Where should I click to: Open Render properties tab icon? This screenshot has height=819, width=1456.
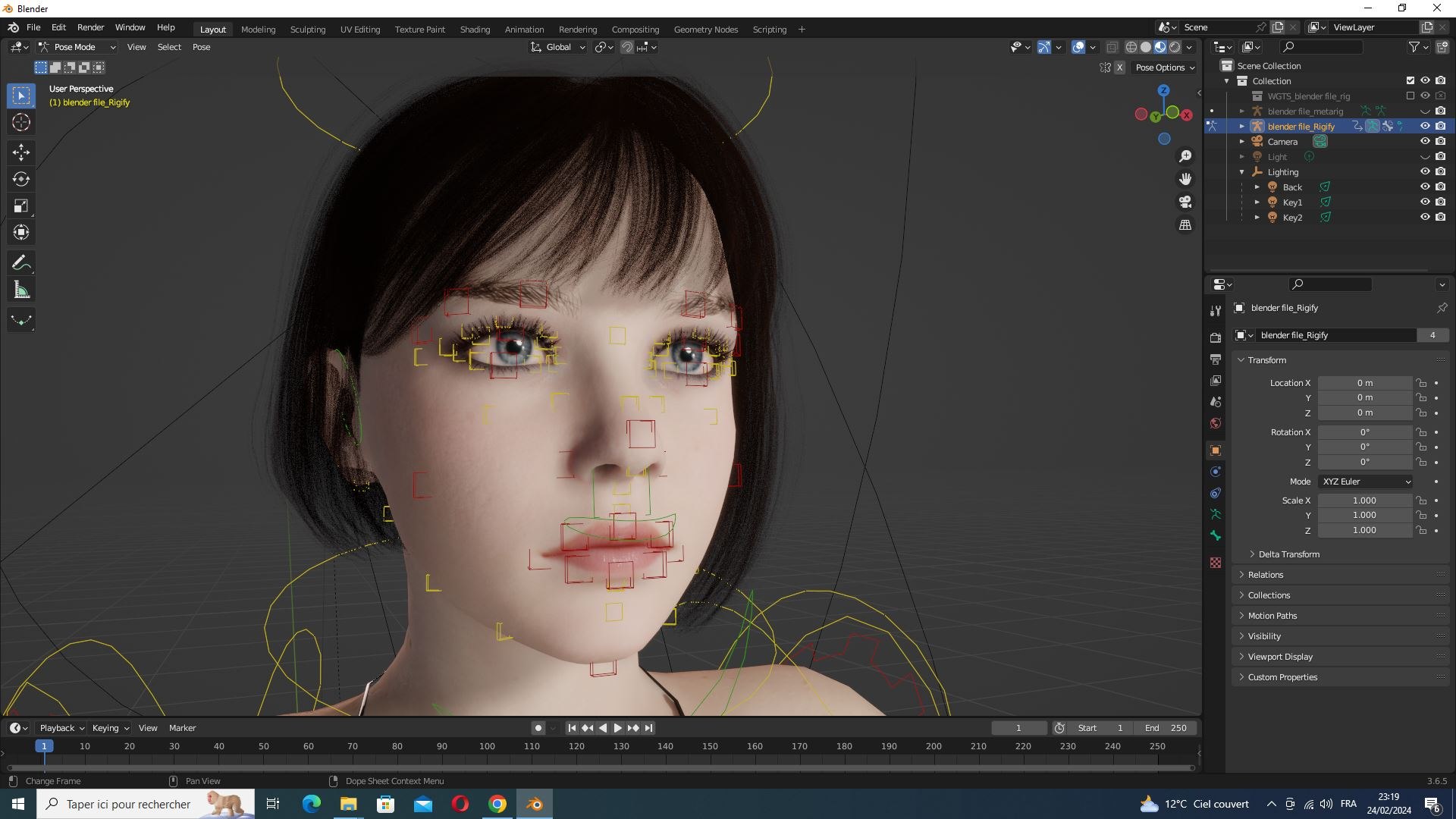1216,337
